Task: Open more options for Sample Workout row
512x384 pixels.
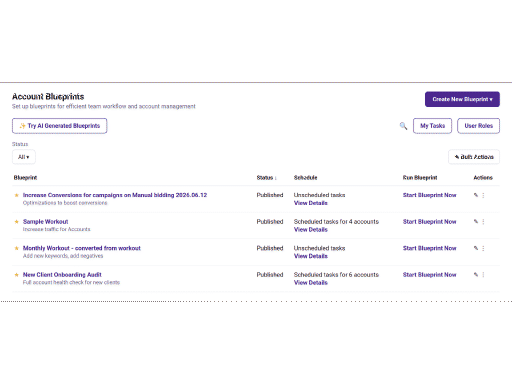Action: (483, 222)
